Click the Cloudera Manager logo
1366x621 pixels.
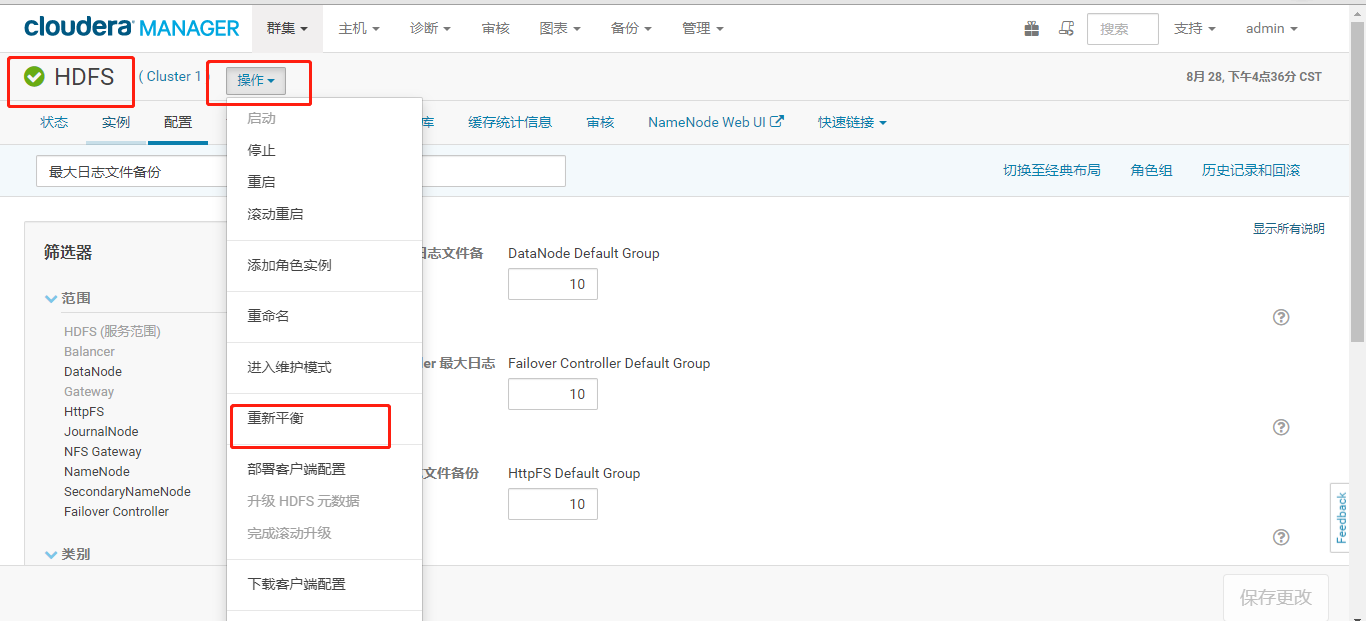coord(132,28)
